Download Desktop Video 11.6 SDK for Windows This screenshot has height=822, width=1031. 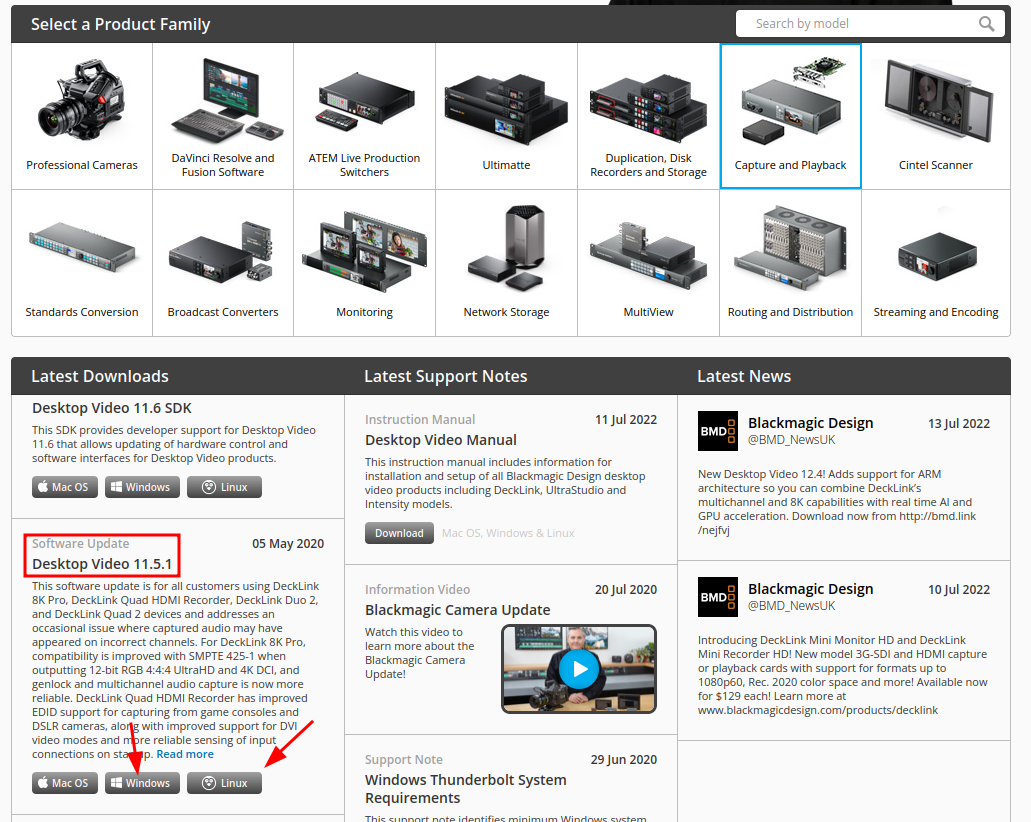pyautogui.click(x=142, y=487)
